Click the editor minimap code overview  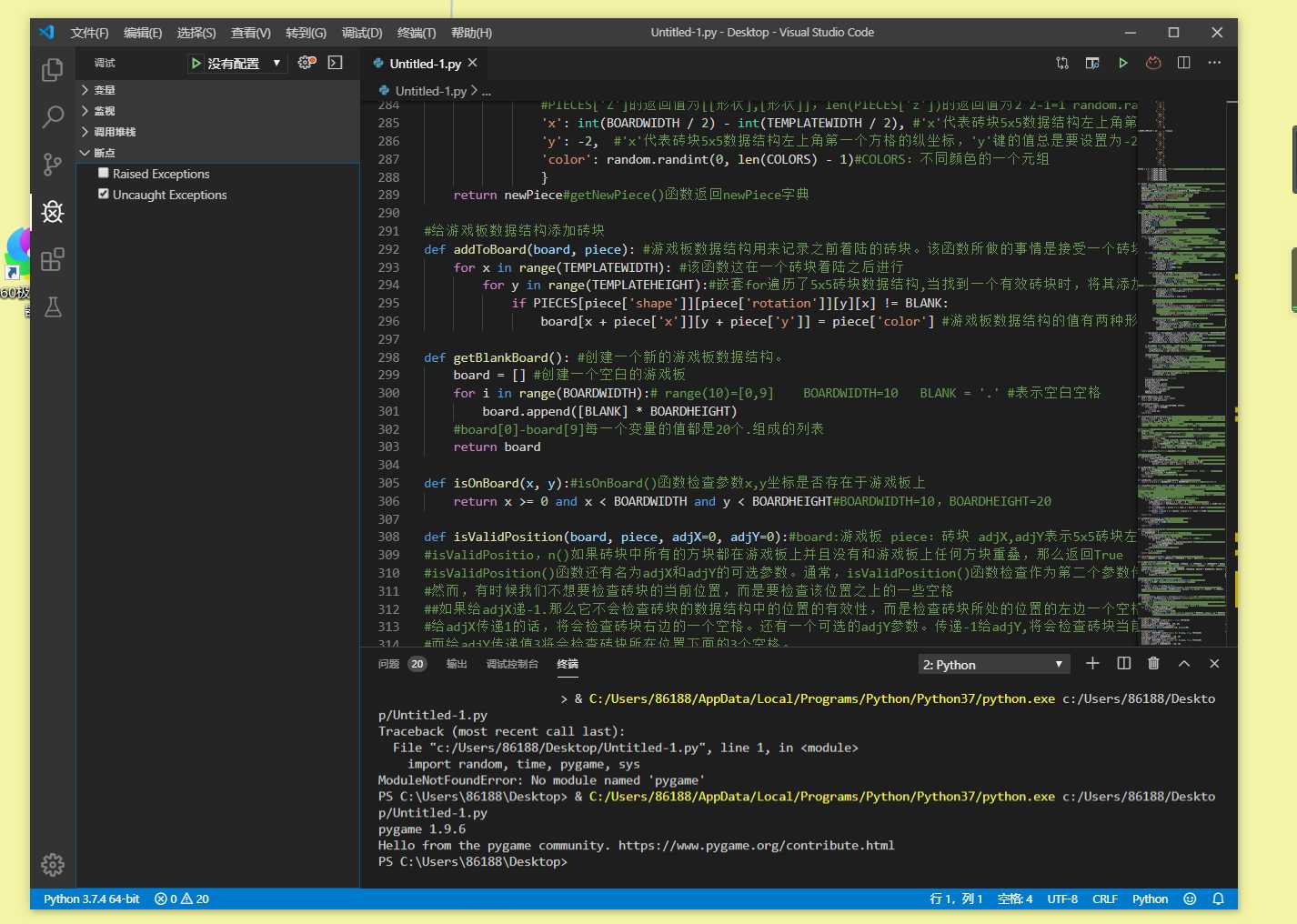click(x=1181, y=373)
